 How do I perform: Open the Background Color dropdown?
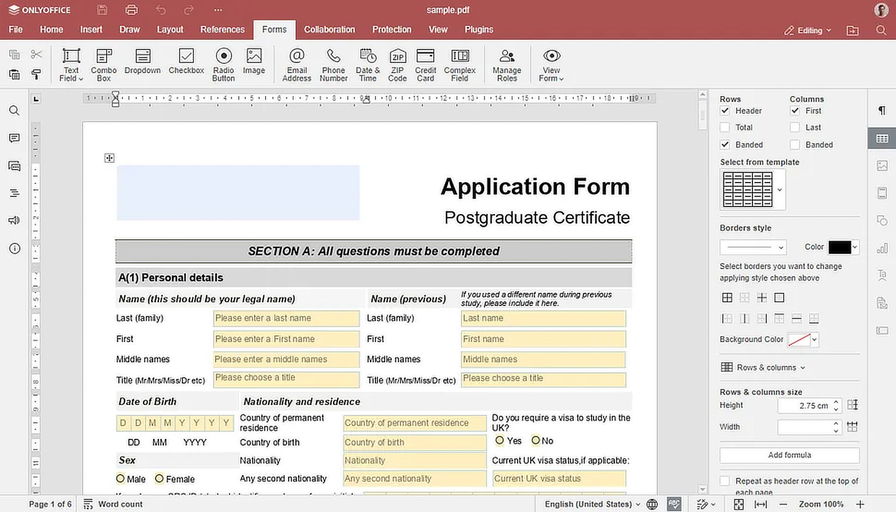[x=815, y=340]
